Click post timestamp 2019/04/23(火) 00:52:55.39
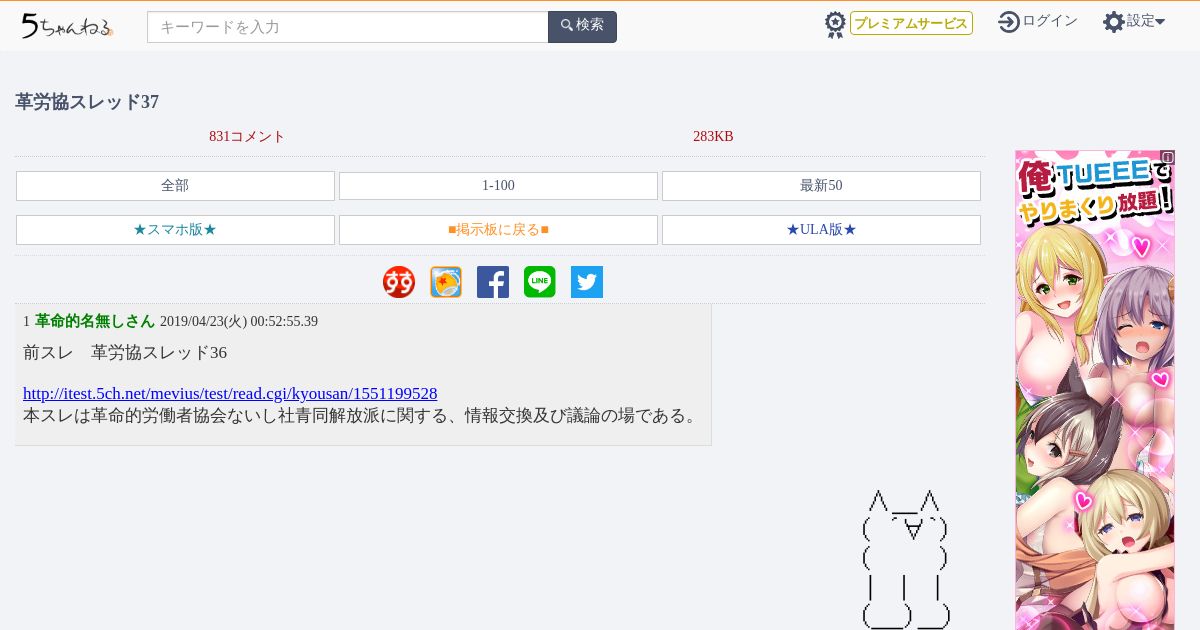This screenshot has height=630, width=1200. pyautogui.click(x=239, y=322)
